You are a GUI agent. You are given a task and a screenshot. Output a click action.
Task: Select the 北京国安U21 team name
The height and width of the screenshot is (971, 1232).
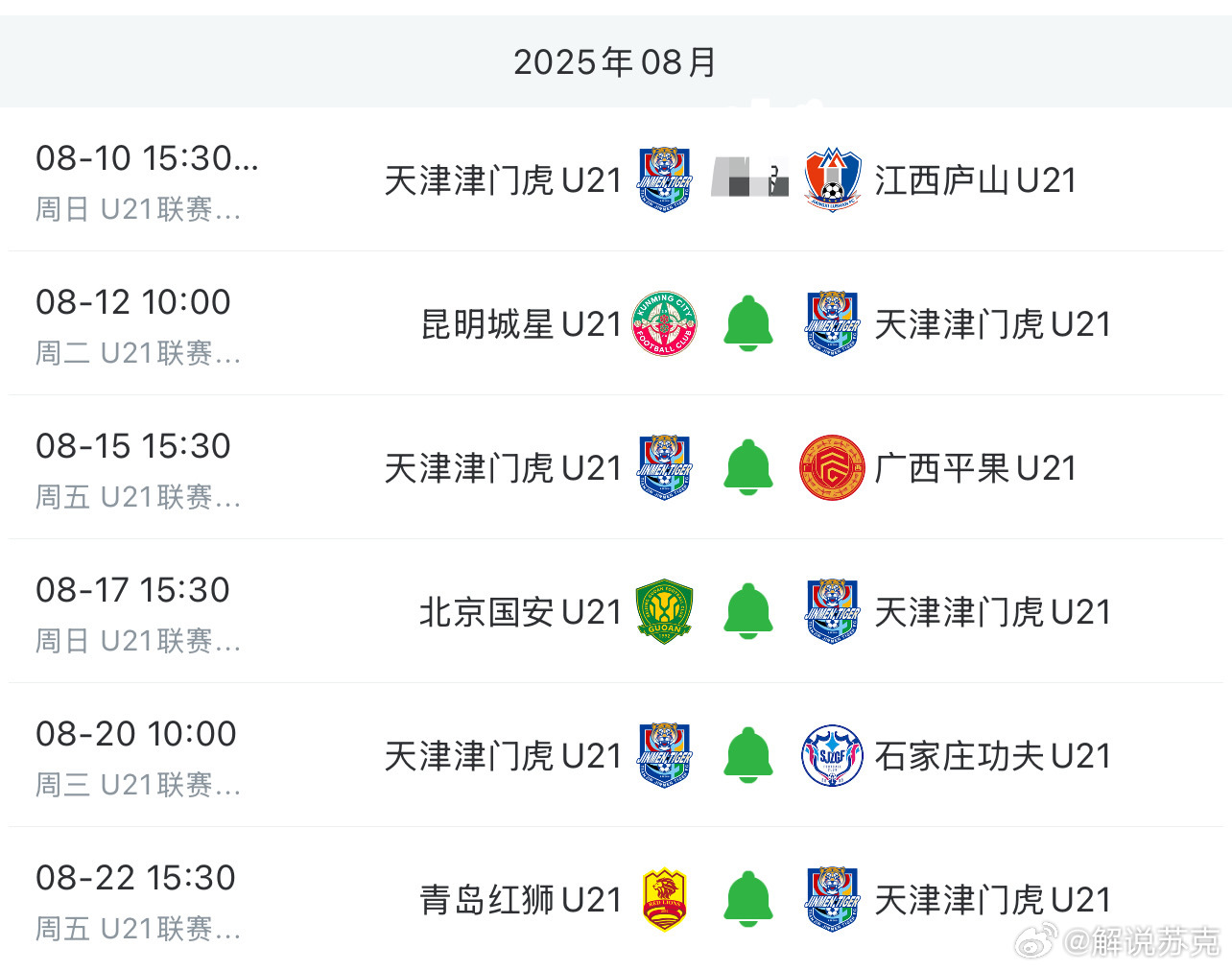521,612
